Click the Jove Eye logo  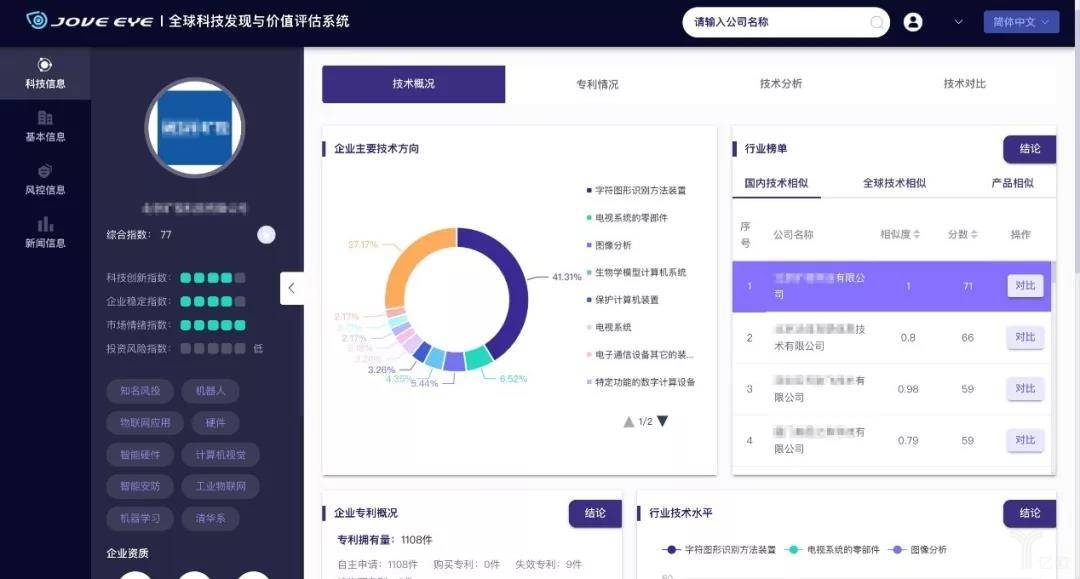point(90,21)
